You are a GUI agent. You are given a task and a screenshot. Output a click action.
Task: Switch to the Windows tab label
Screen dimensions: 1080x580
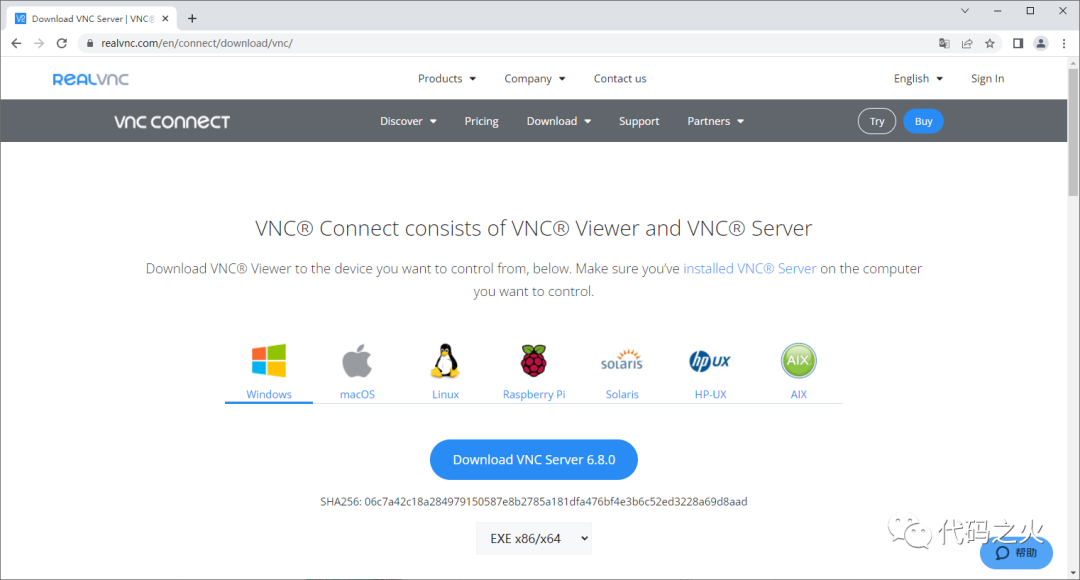click(269, 394)
